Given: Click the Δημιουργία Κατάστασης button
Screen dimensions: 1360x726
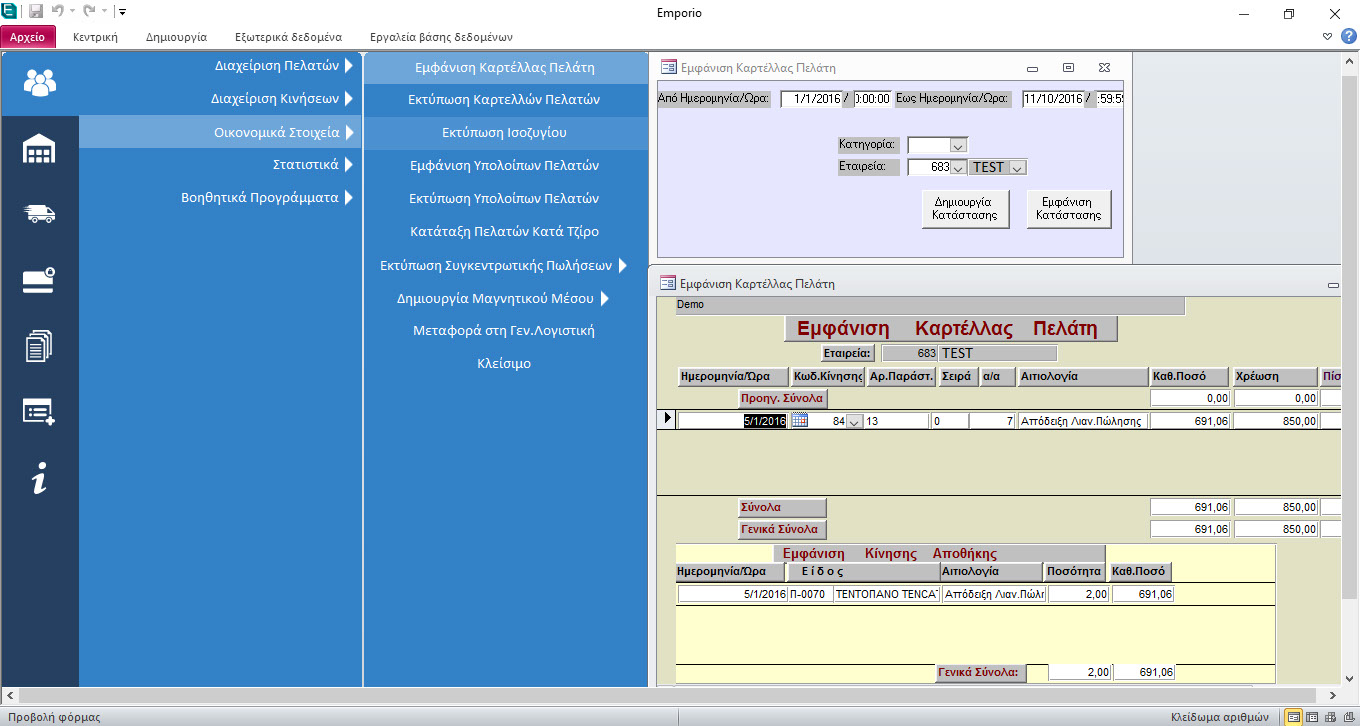Looking at the screenshot, I should tap(965, 209).
